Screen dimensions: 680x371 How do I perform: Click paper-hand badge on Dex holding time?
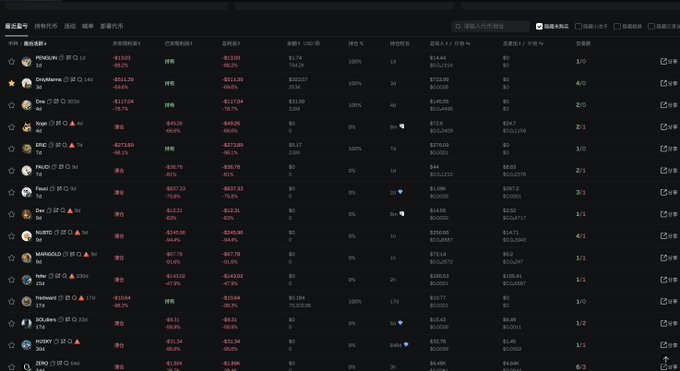(402, 213)
